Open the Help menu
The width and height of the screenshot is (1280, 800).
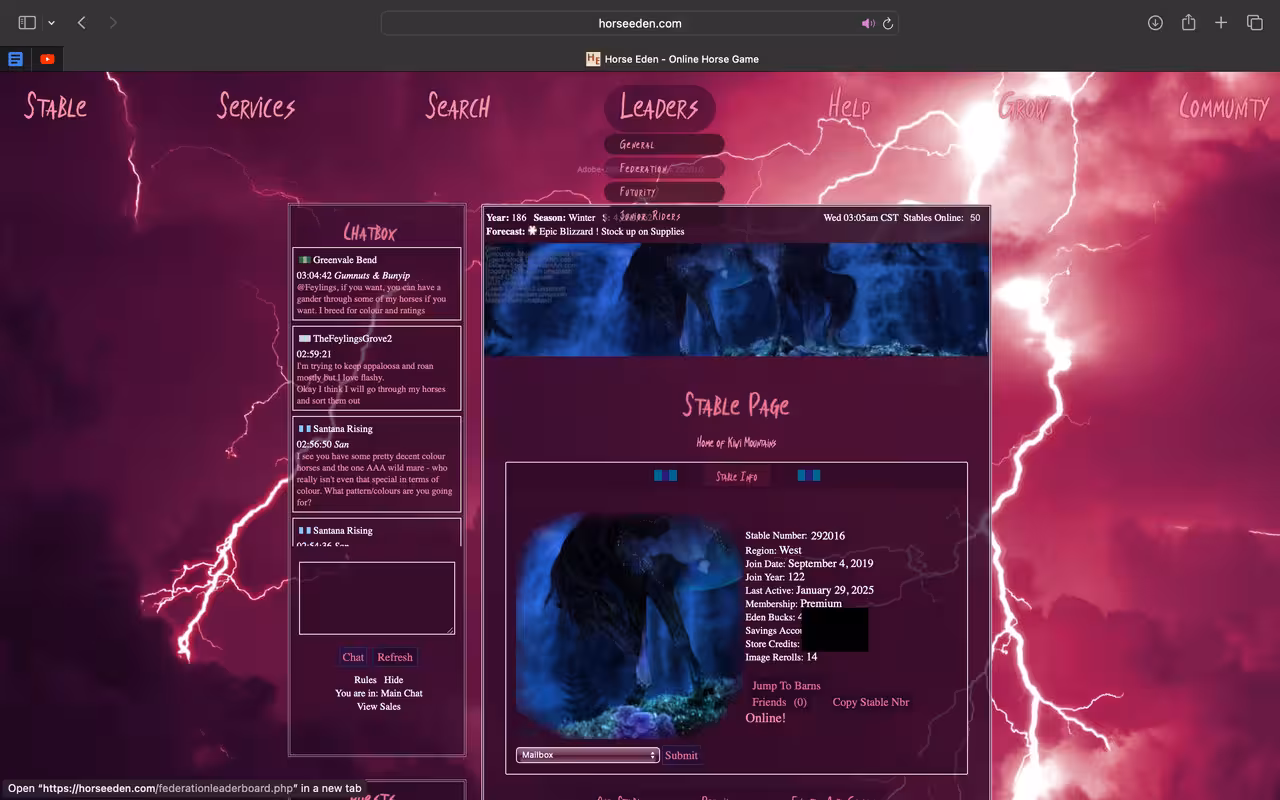click(849, 106)
